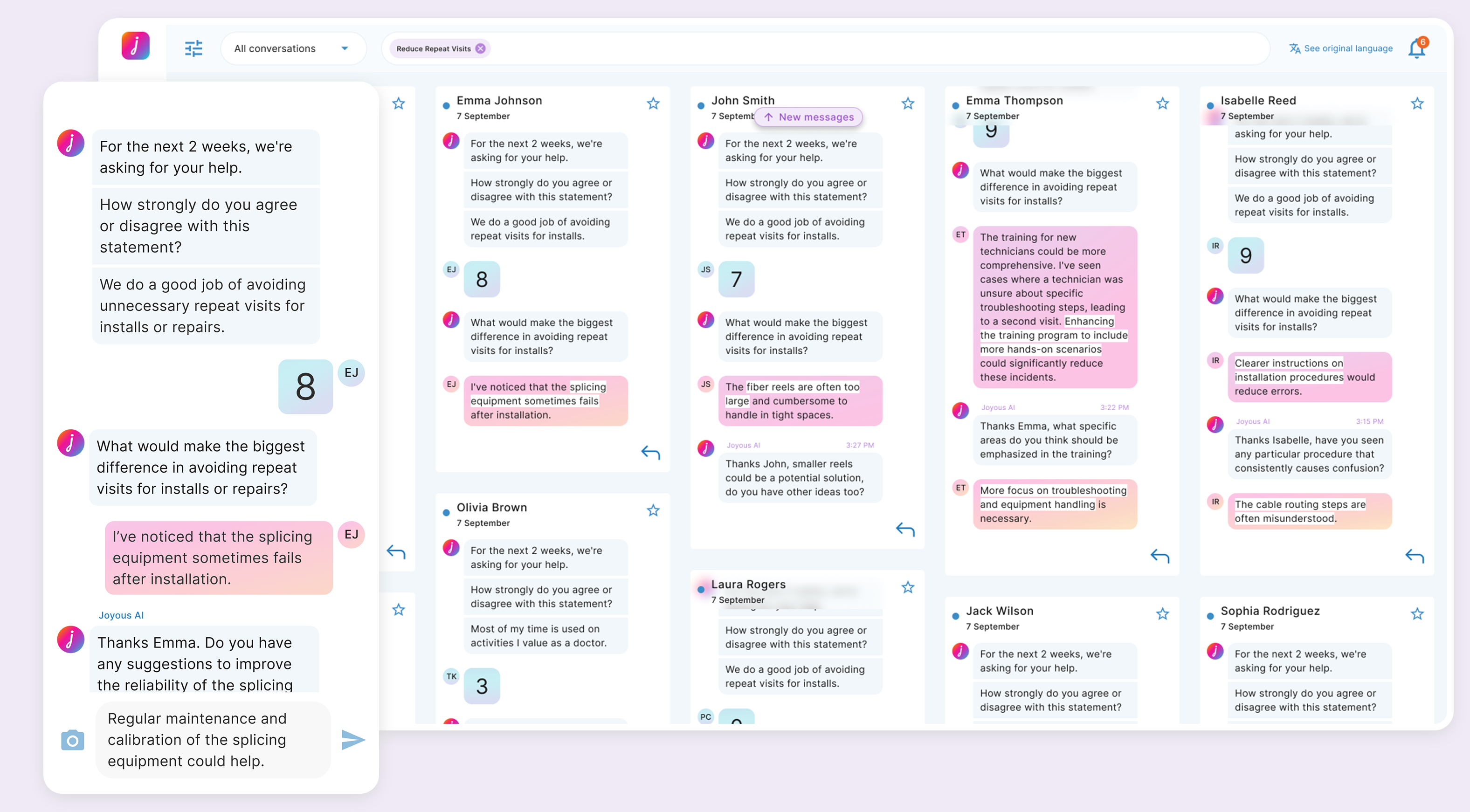The height and width of the screenshot is (812, 1470).
Task: Reply to Emma Thompson's conversation
Action: click(1159, 556)
